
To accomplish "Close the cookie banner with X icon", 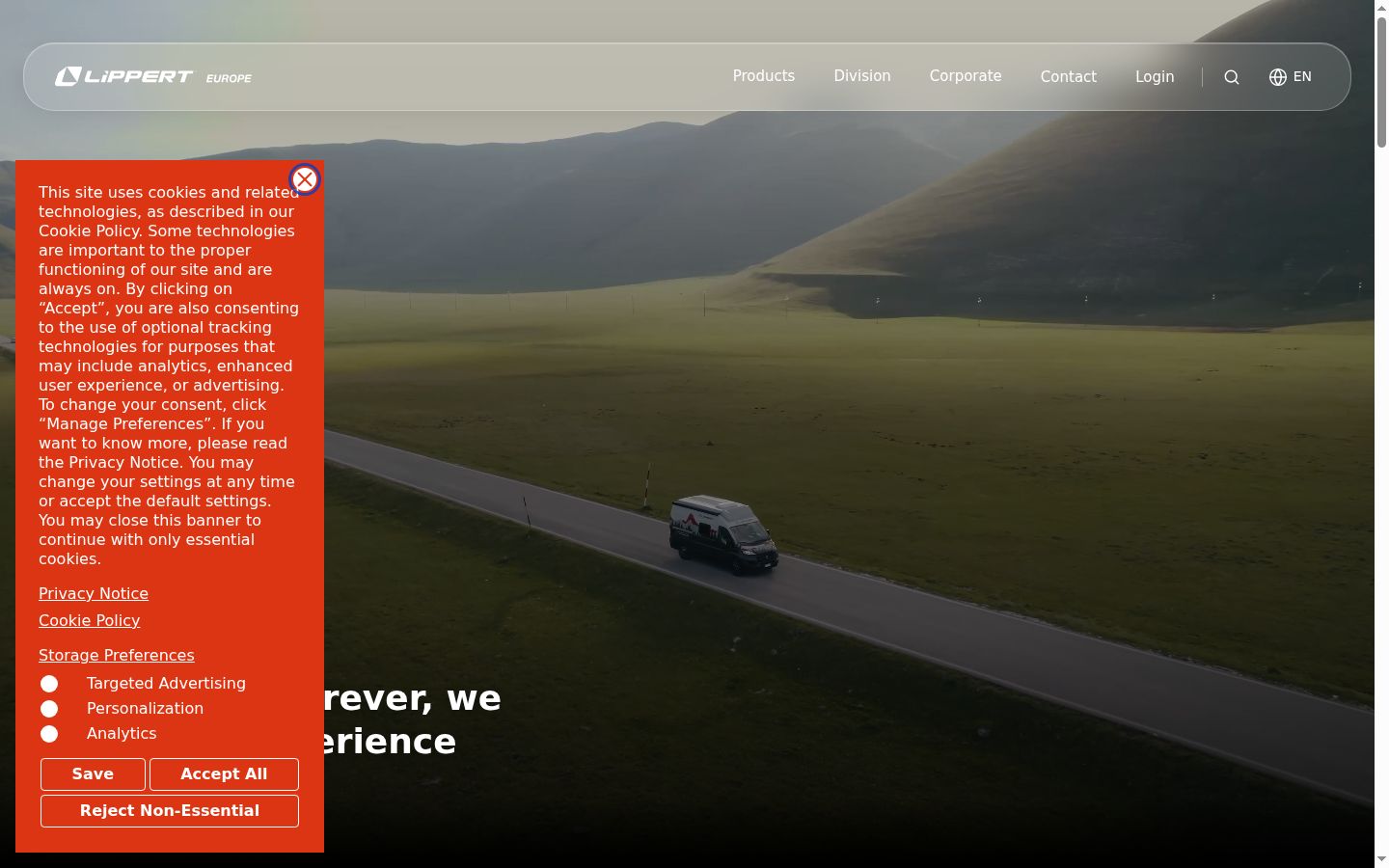I will tap(305, 179).
